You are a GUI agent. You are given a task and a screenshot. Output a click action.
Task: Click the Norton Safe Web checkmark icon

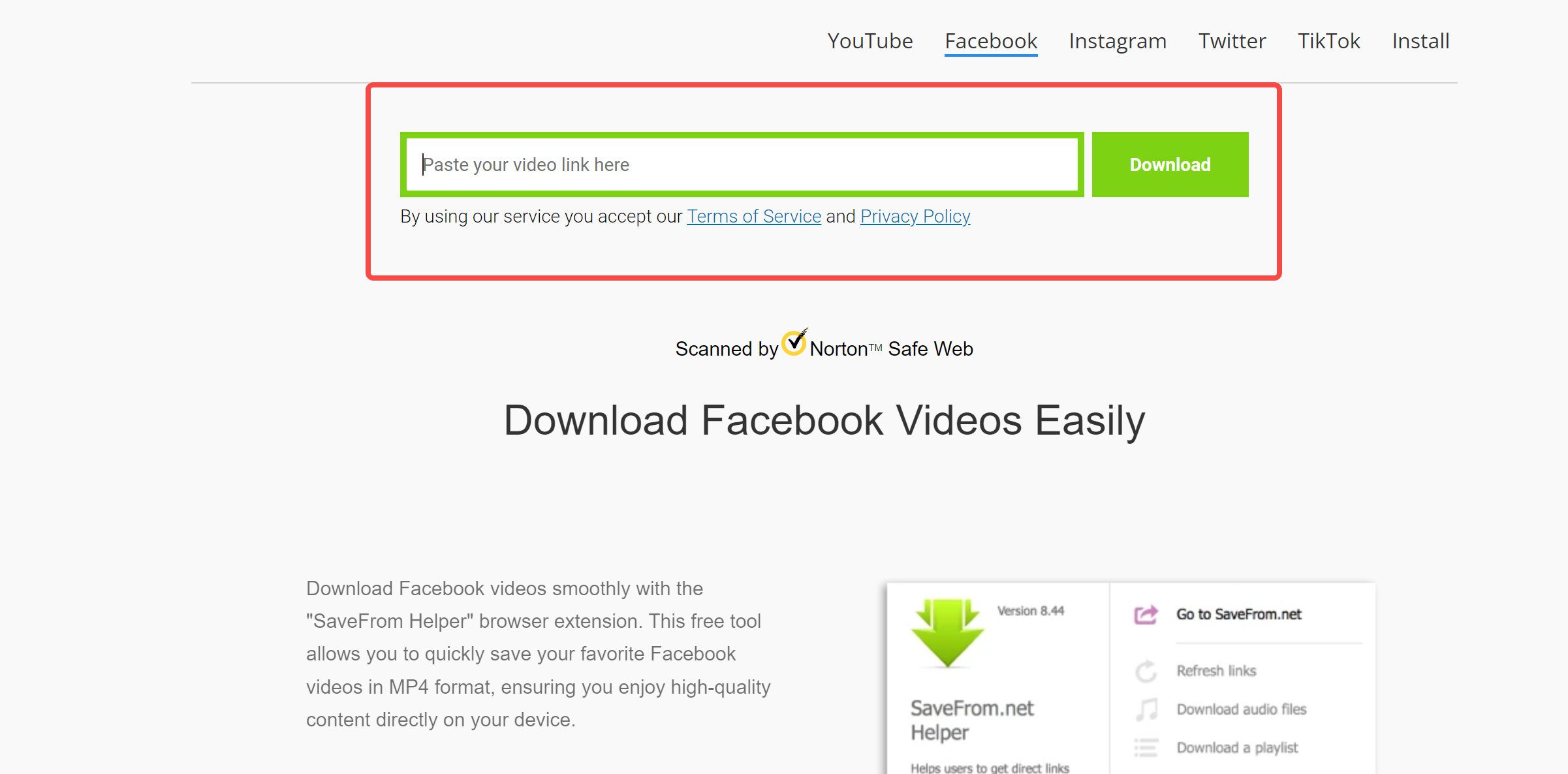point(794,342)
